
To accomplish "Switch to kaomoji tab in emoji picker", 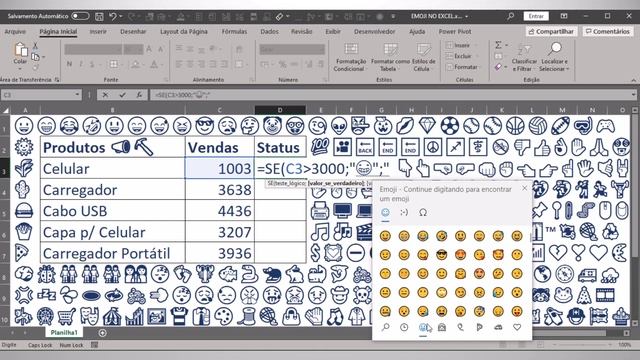I will (x=404, y=213).
